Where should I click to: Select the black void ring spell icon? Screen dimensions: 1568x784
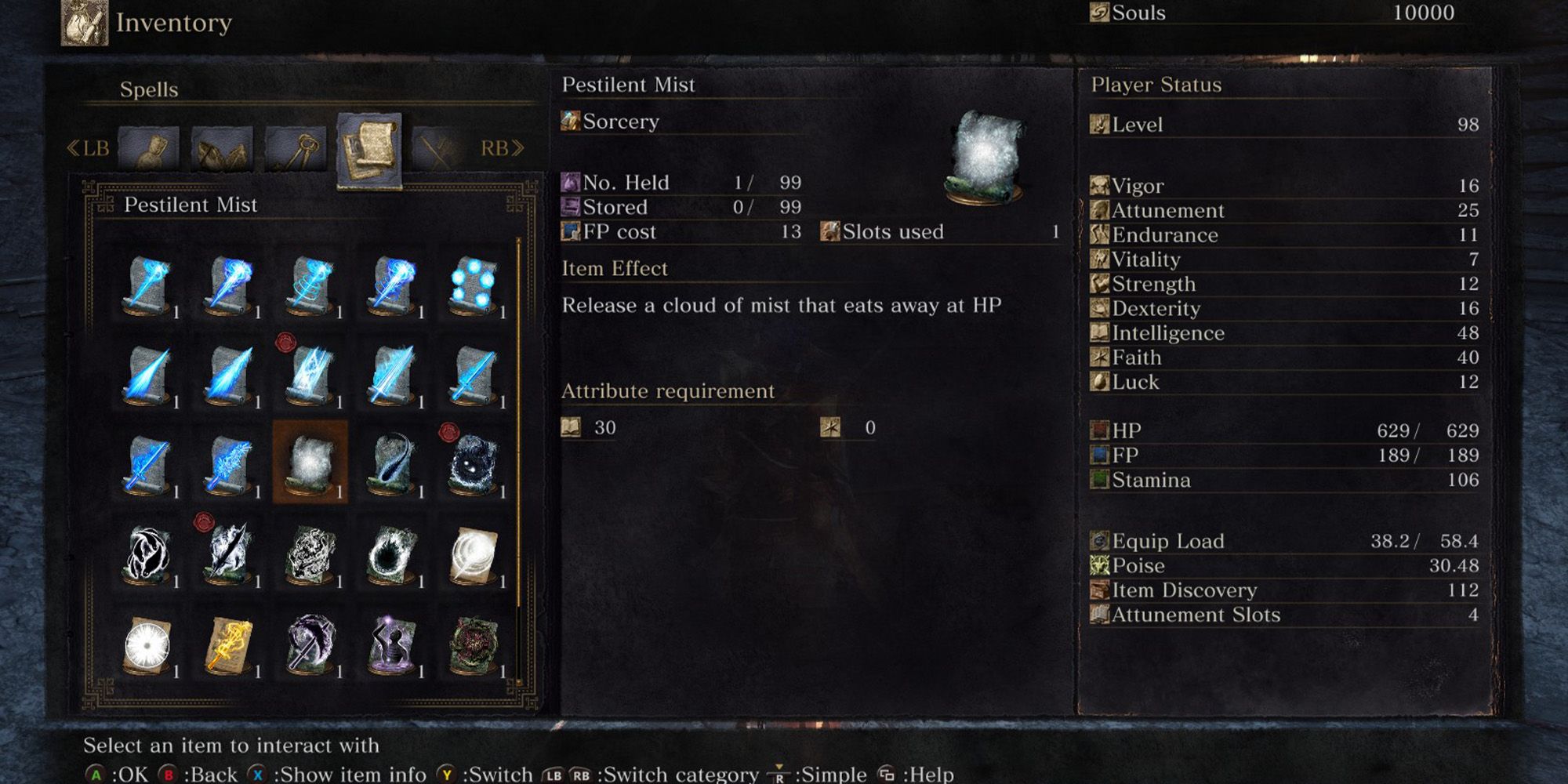[x=390, y=554]
